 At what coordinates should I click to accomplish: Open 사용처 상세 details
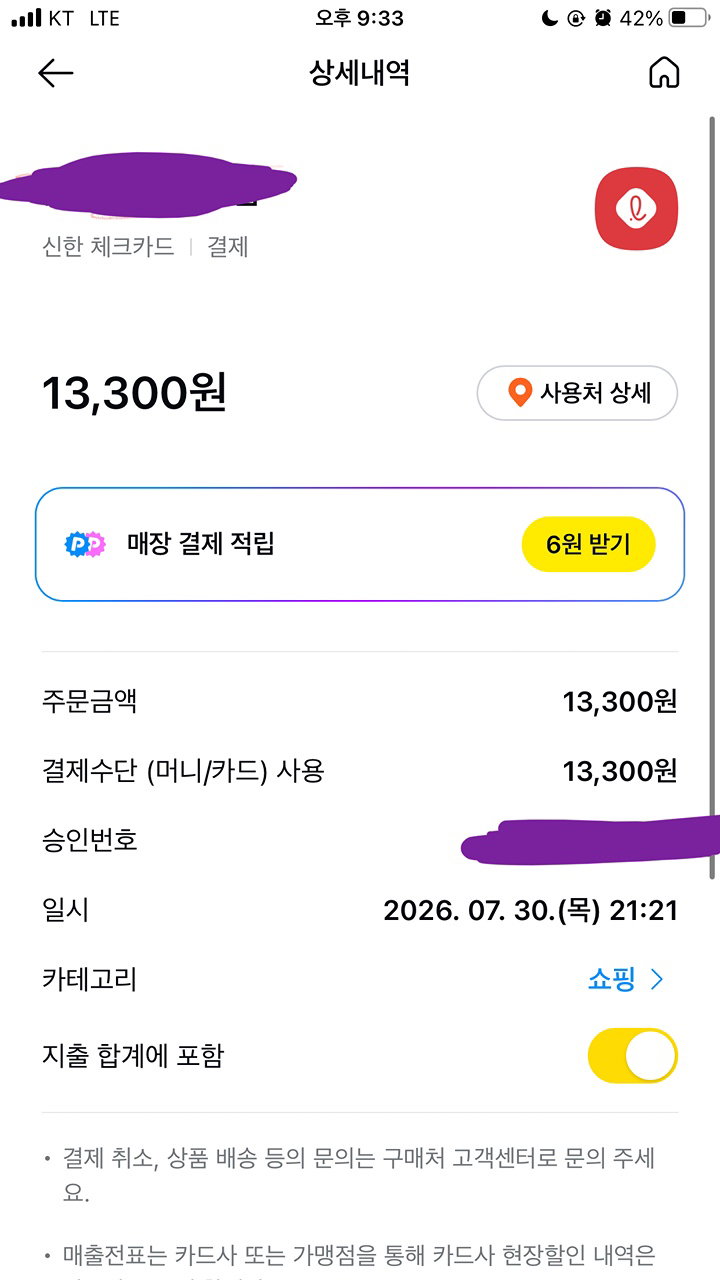pyautogui.click(x=577, y=393)
